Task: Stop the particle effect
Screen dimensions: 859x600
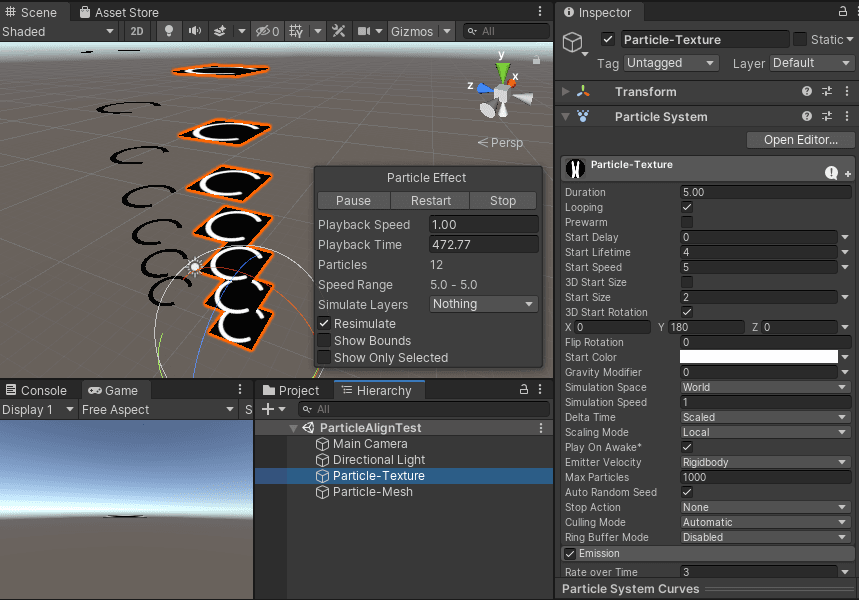Action: point(503,201)
